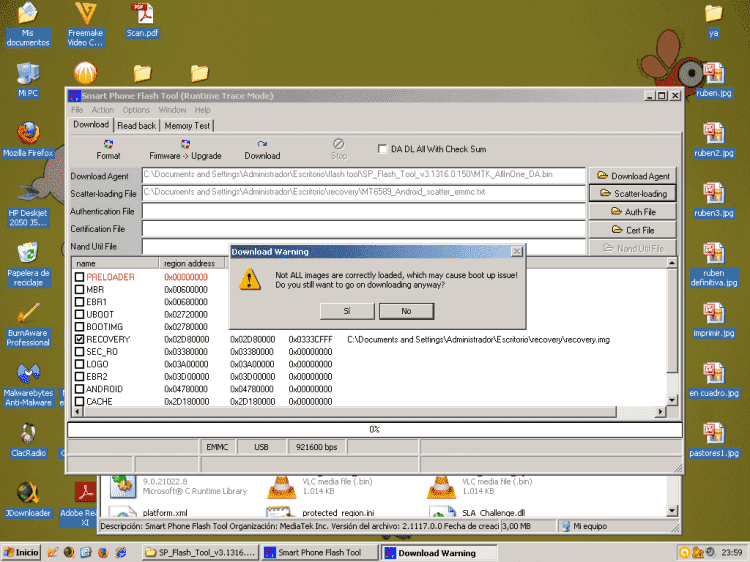Open JDownloader desktop shortcut
Viewport: 750px width, 562px height.
[x=28, y=500]
